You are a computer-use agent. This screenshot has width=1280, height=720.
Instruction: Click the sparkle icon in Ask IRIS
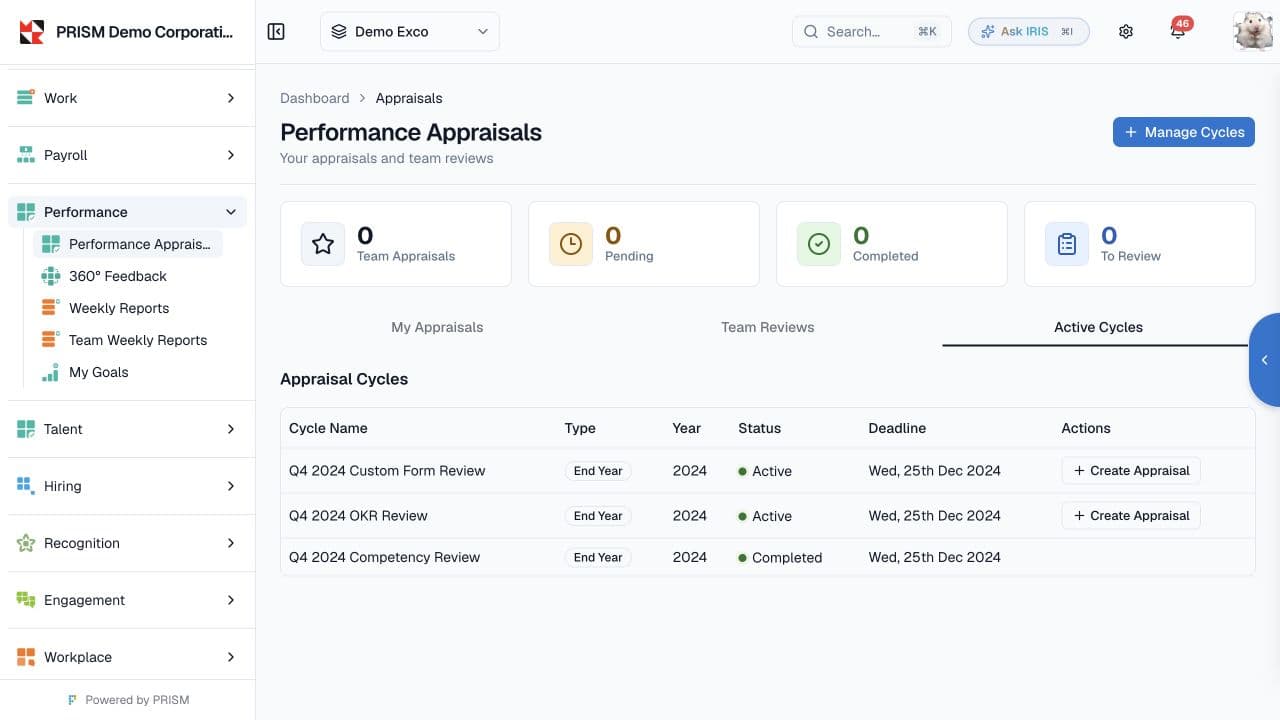pyautogui.click(x=988, y=32)
